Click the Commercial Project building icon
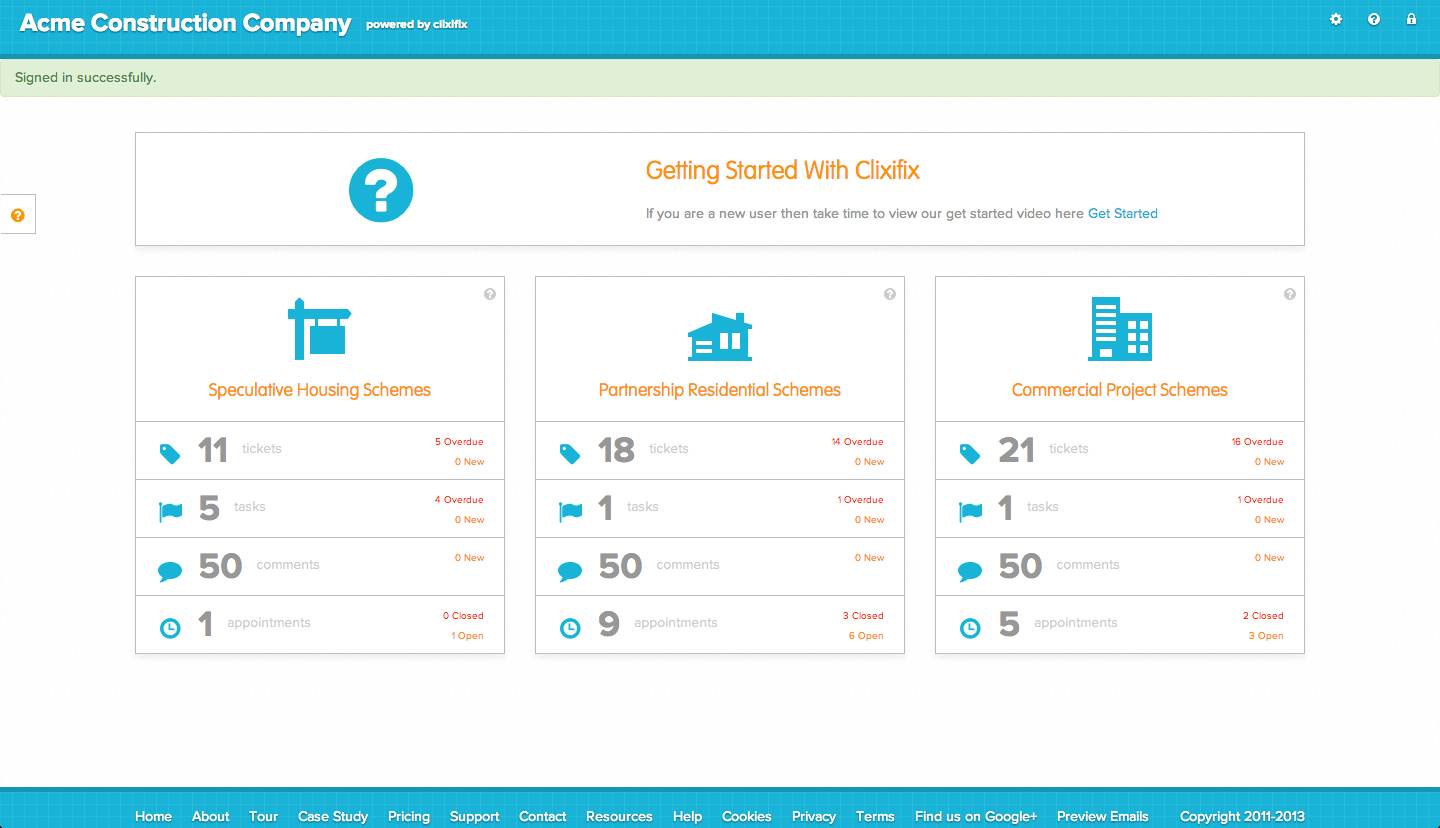Viewport: 1440px width, 828px height. 1120,329
